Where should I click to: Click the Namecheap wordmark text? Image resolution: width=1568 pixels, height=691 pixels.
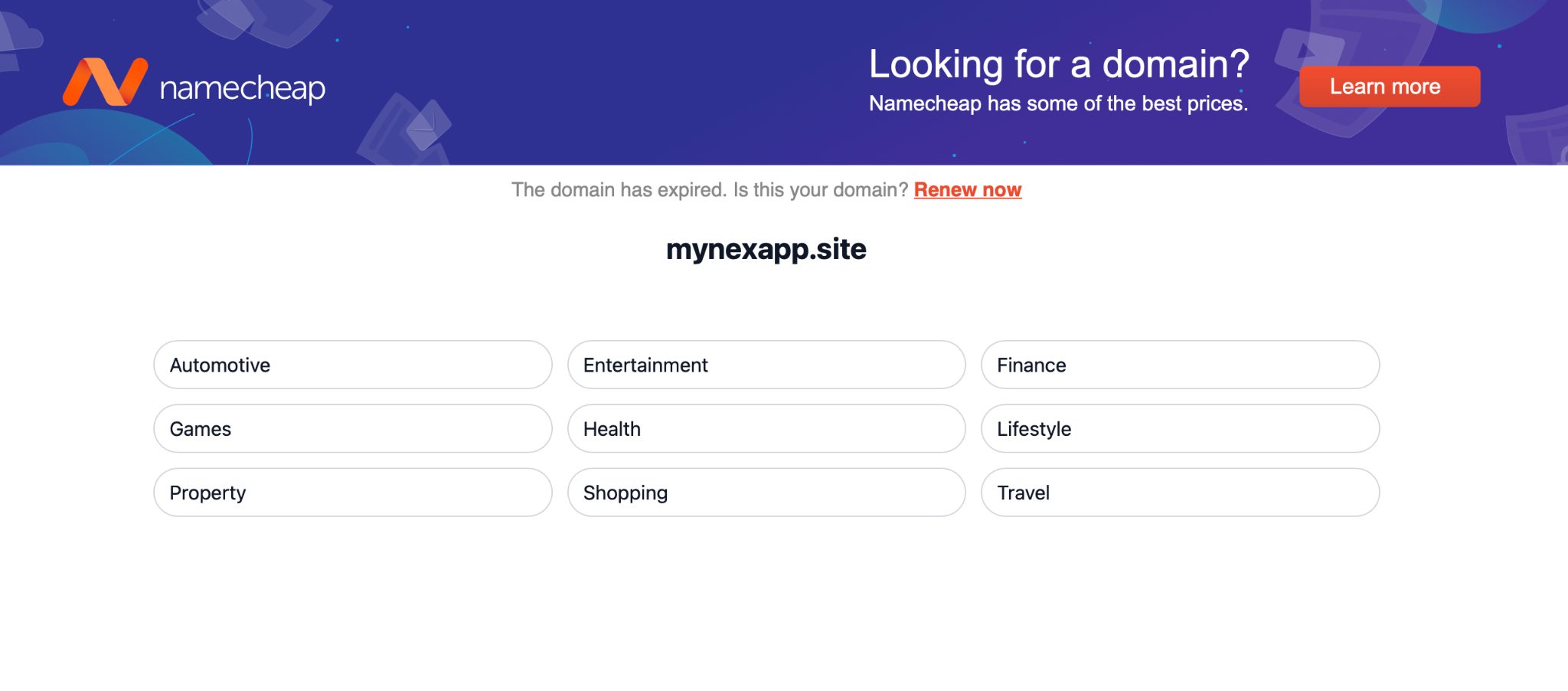pos(243,86)
